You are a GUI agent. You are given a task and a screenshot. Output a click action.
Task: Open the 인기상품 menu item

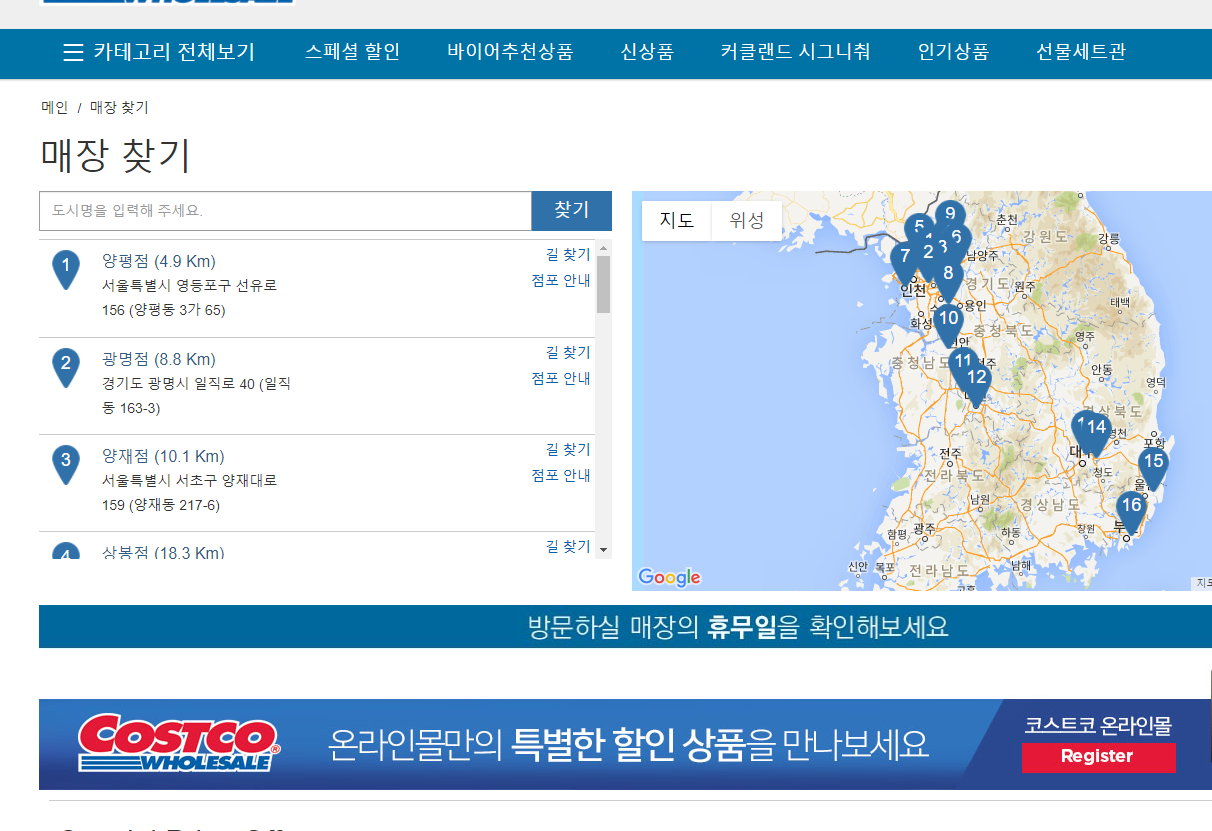[x=953, y=52]
